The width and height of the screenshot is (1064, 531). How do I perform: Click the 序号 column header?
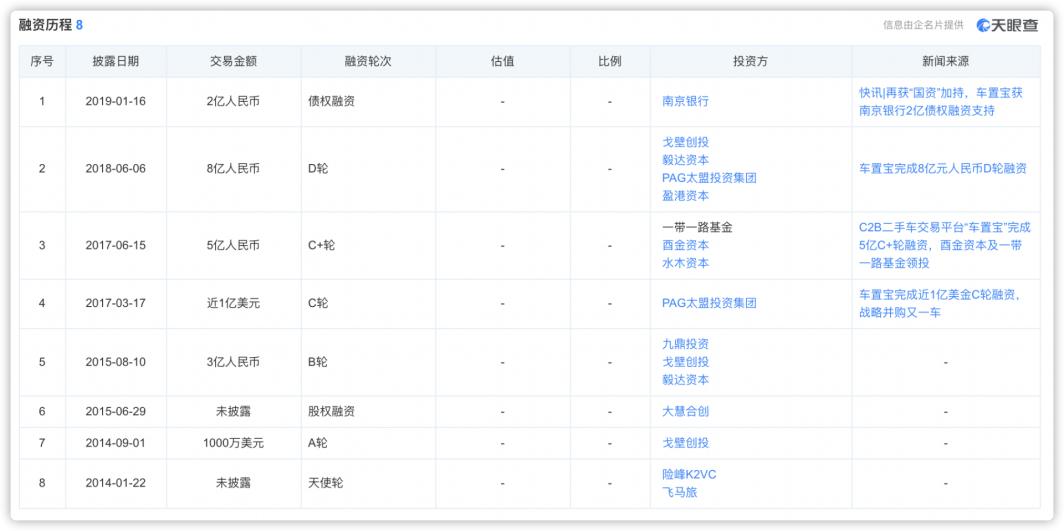tap(42, 61)
